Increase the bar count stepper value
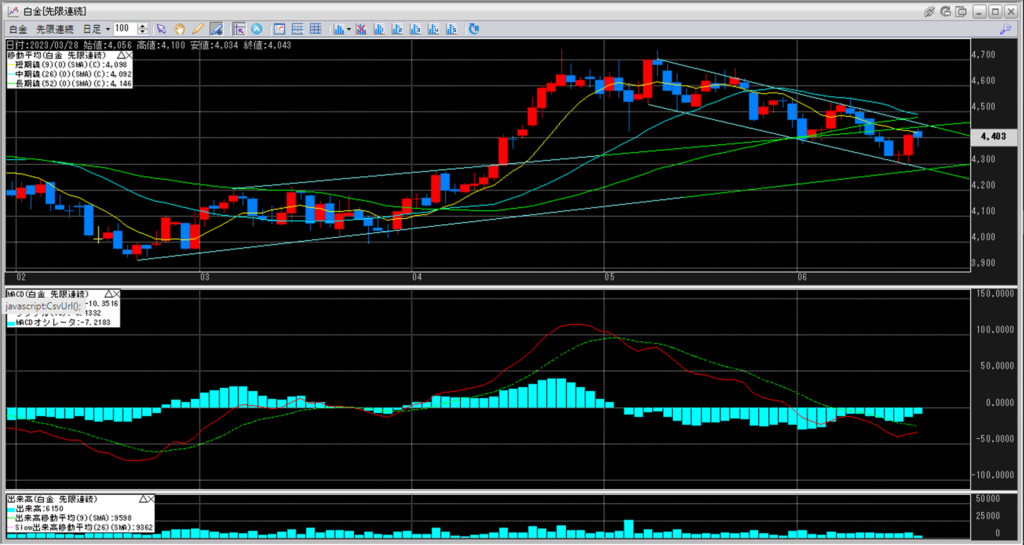The width and height of the screenshot is (1024, 545). [x=143, y=26]
